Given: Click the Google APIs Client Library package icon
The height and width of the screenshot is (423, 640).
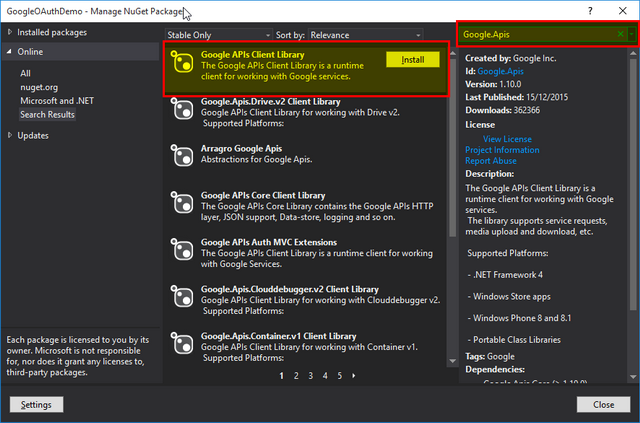Looking at the screenshot, I should pos(182,62).
